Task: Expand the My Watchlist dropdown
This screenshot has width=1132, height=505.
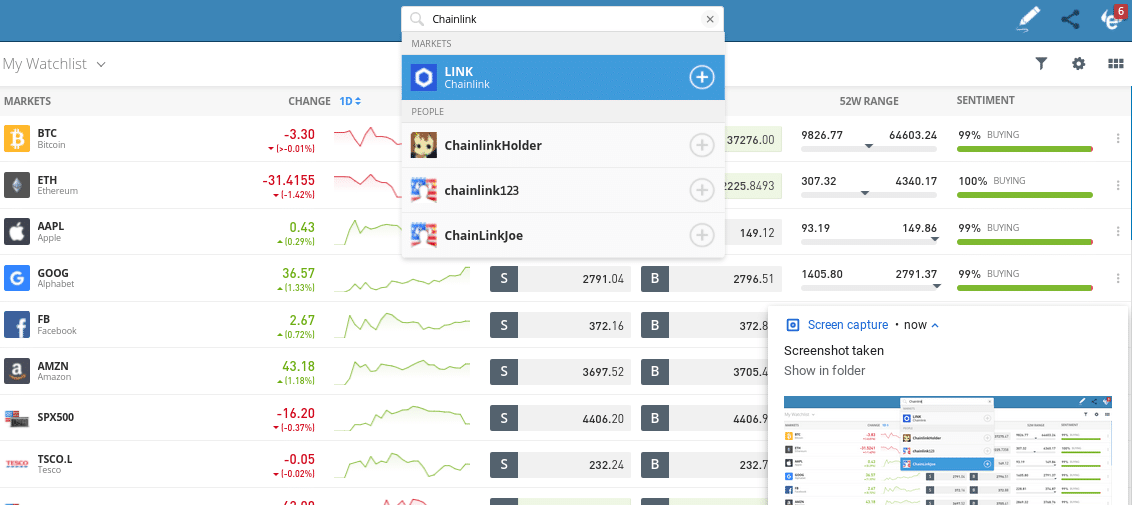Action: [x=54, y=63]
